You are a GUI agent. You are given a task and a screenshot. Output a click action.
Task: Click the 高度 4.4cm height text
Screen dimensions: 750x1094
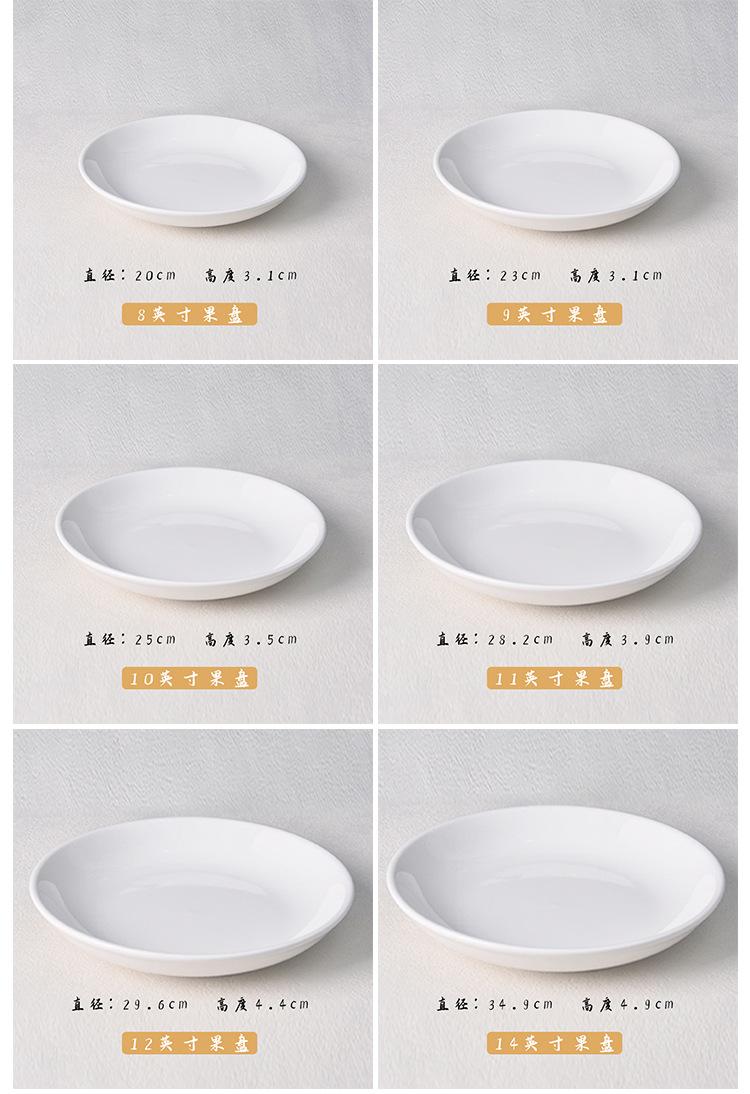coord(262,1004)
